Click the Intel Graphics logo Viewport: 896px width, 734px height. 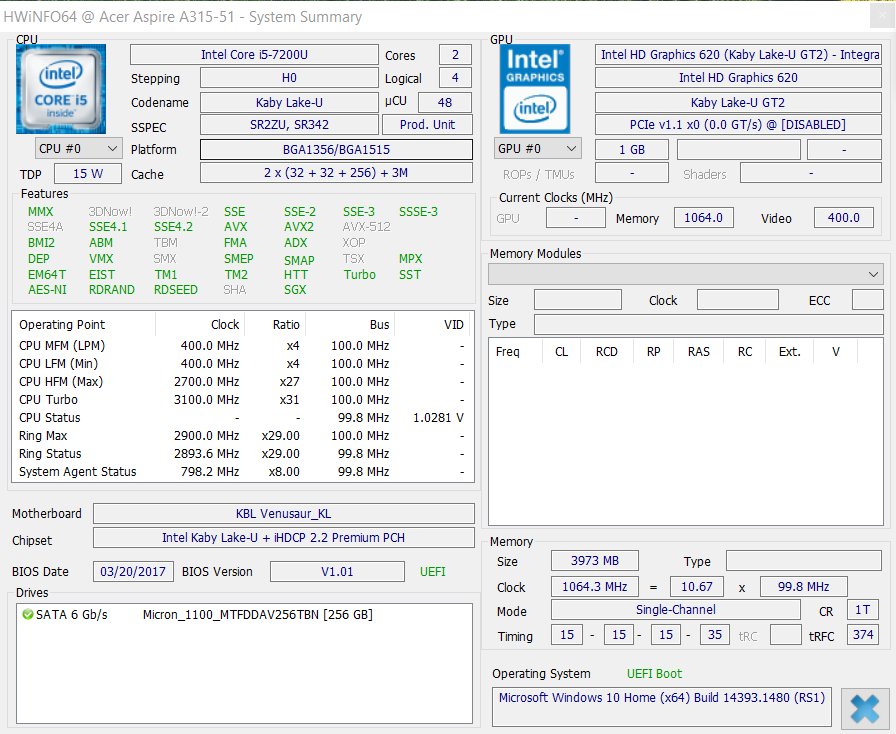coord(534,89)
